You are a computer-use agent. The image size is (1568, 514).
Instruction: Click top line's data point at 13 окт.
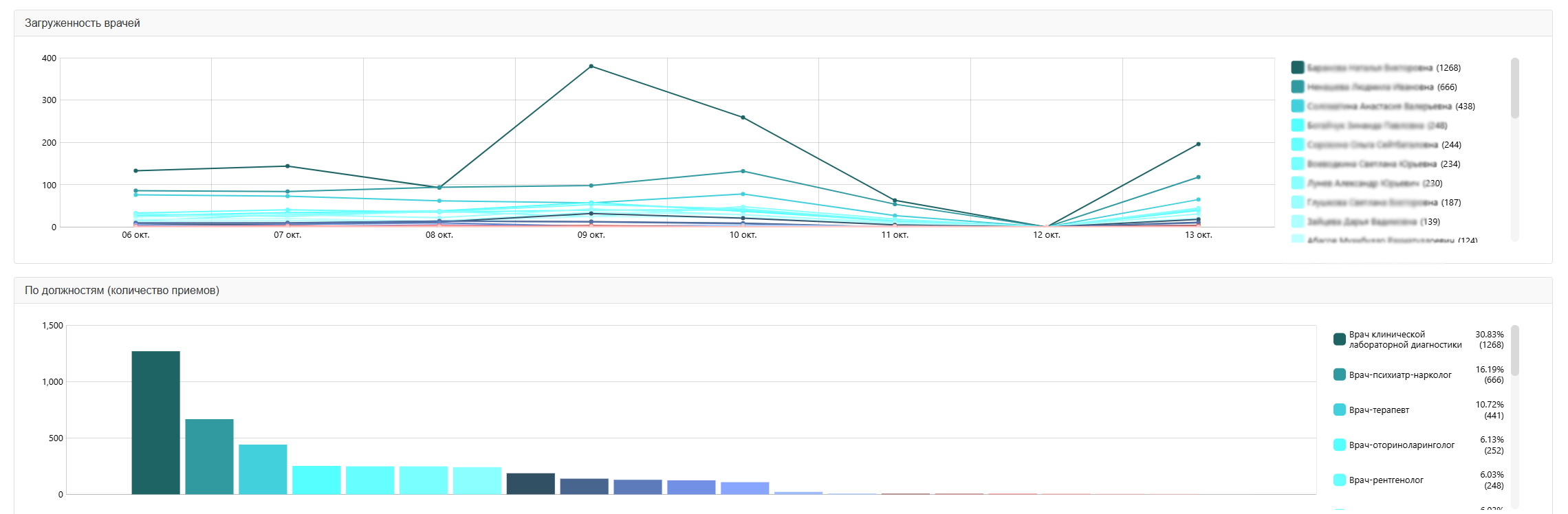(1198, 144)
